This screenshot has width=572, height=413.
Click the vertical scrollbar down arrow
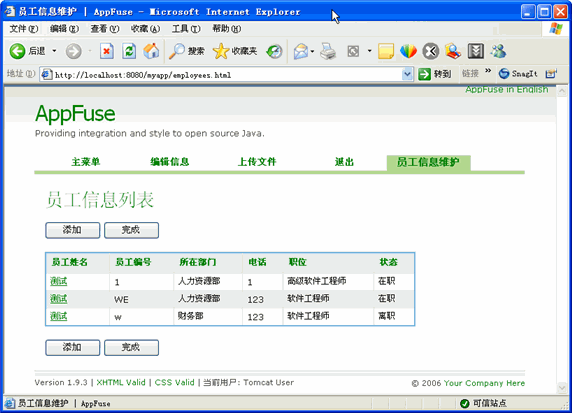[x=561, y=387]
